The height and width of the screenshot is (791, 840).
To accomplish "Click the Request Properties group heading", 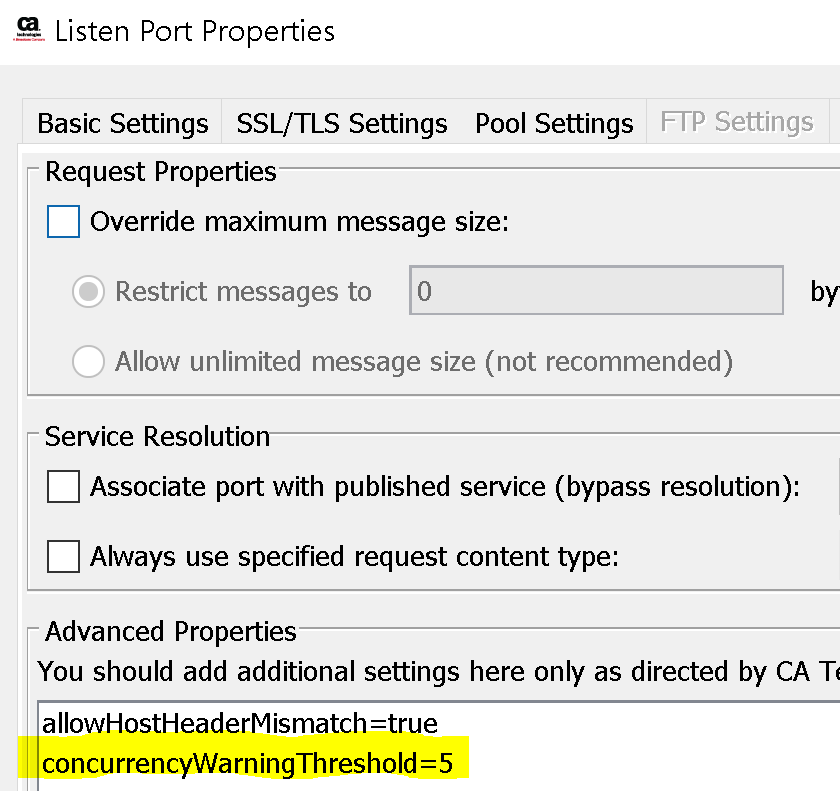I will point(160,172).
